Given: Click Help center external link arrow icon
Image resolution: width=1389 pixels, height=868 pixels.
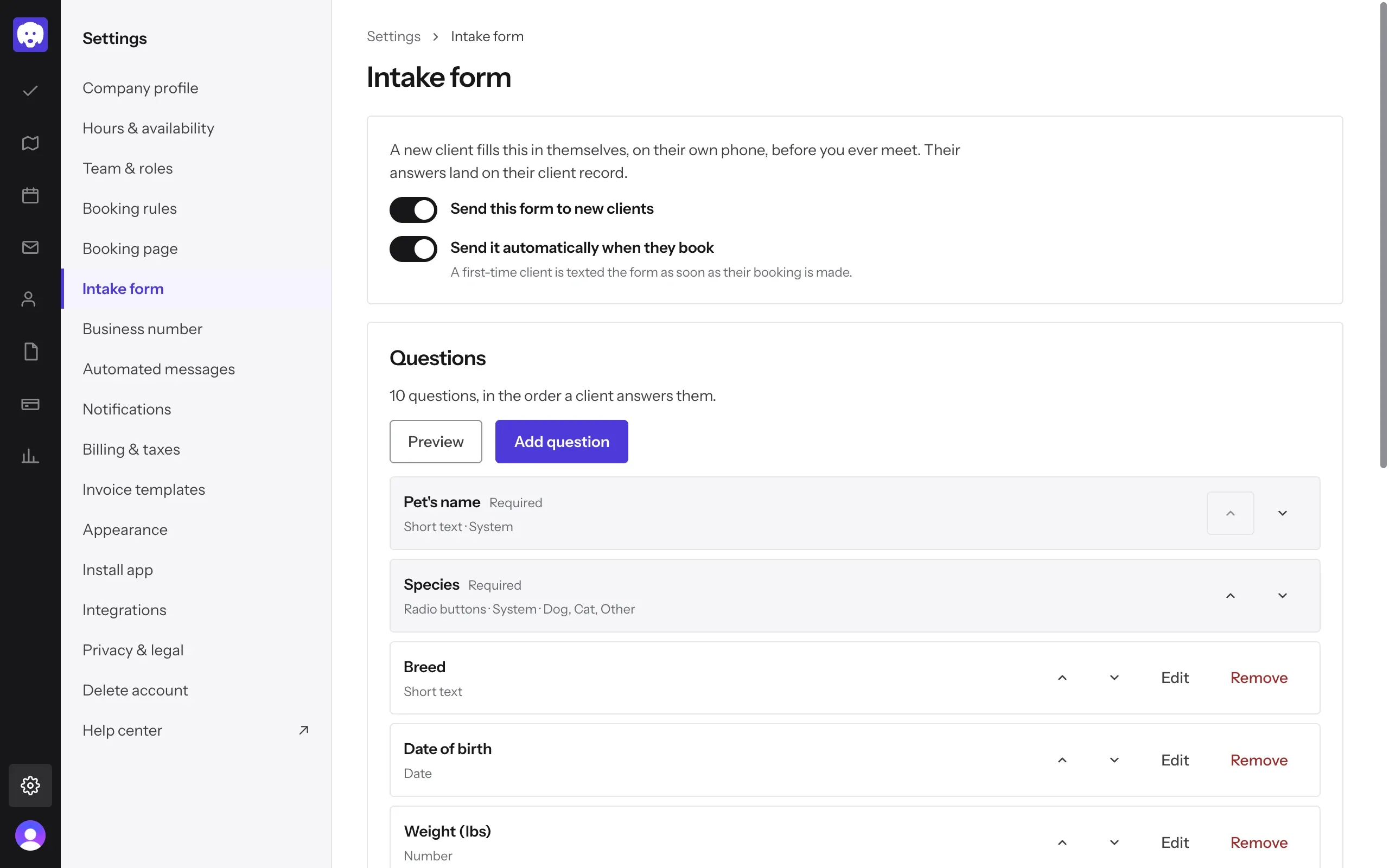Looking at the screenshot, I should [304, 730].
